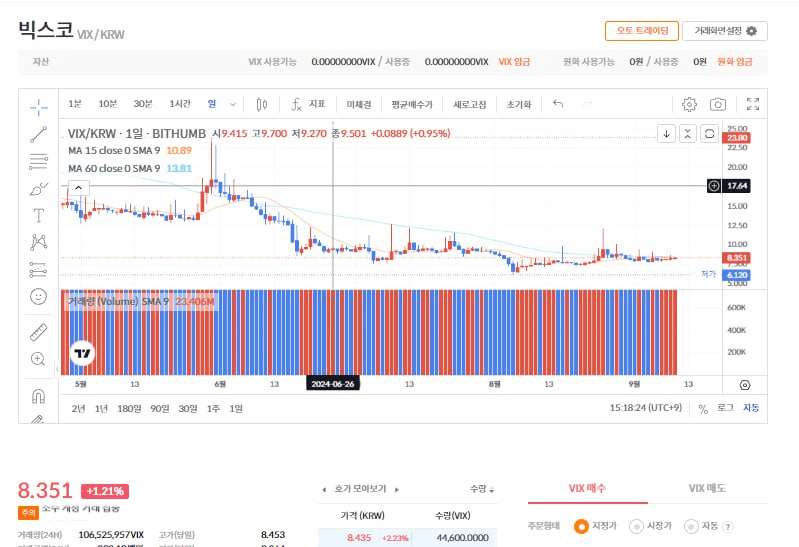Open the time axis settings target icon
The height and width of the screenshot is (547, 799).
coord(745,385)
